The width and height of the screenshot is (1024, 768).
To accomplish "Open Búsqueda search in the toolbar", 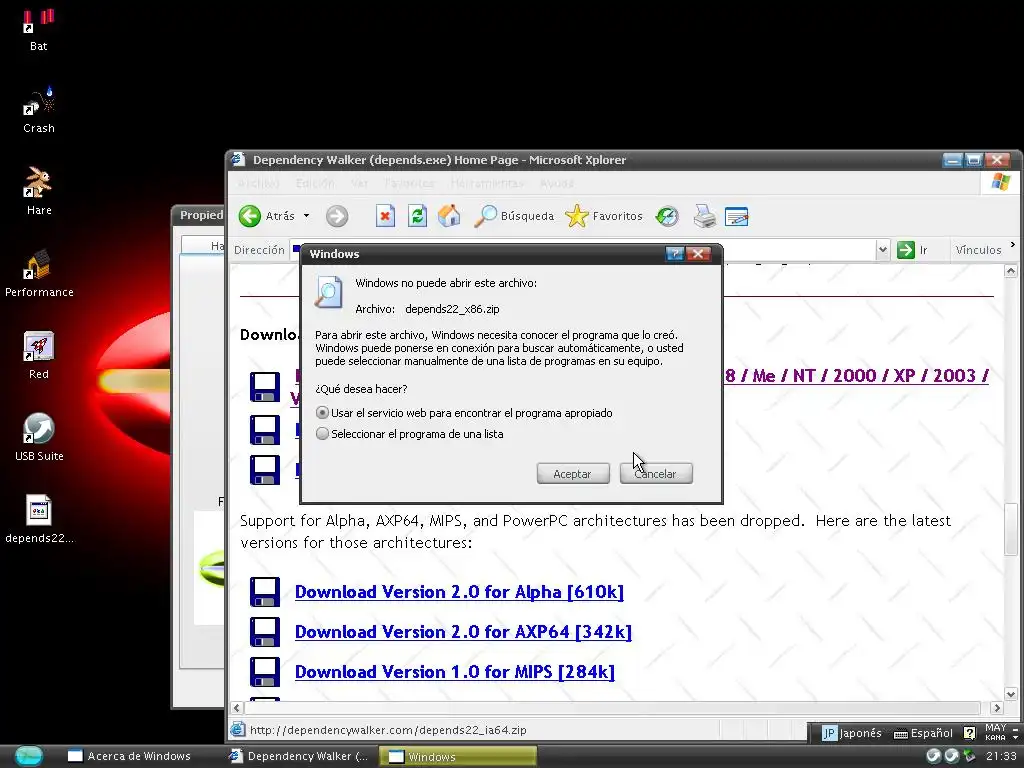I will tap(514, 216).
